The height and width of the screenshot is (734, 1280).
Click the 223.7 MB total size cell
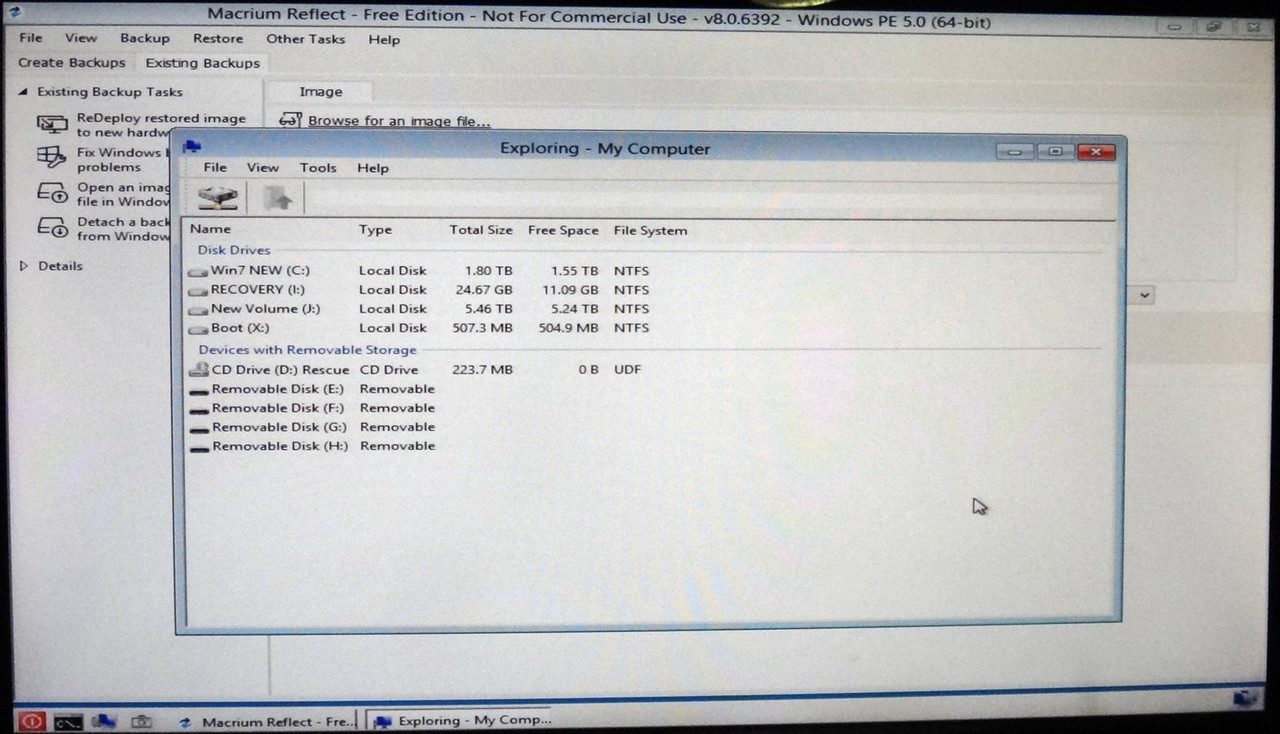[x=483, y=370]
